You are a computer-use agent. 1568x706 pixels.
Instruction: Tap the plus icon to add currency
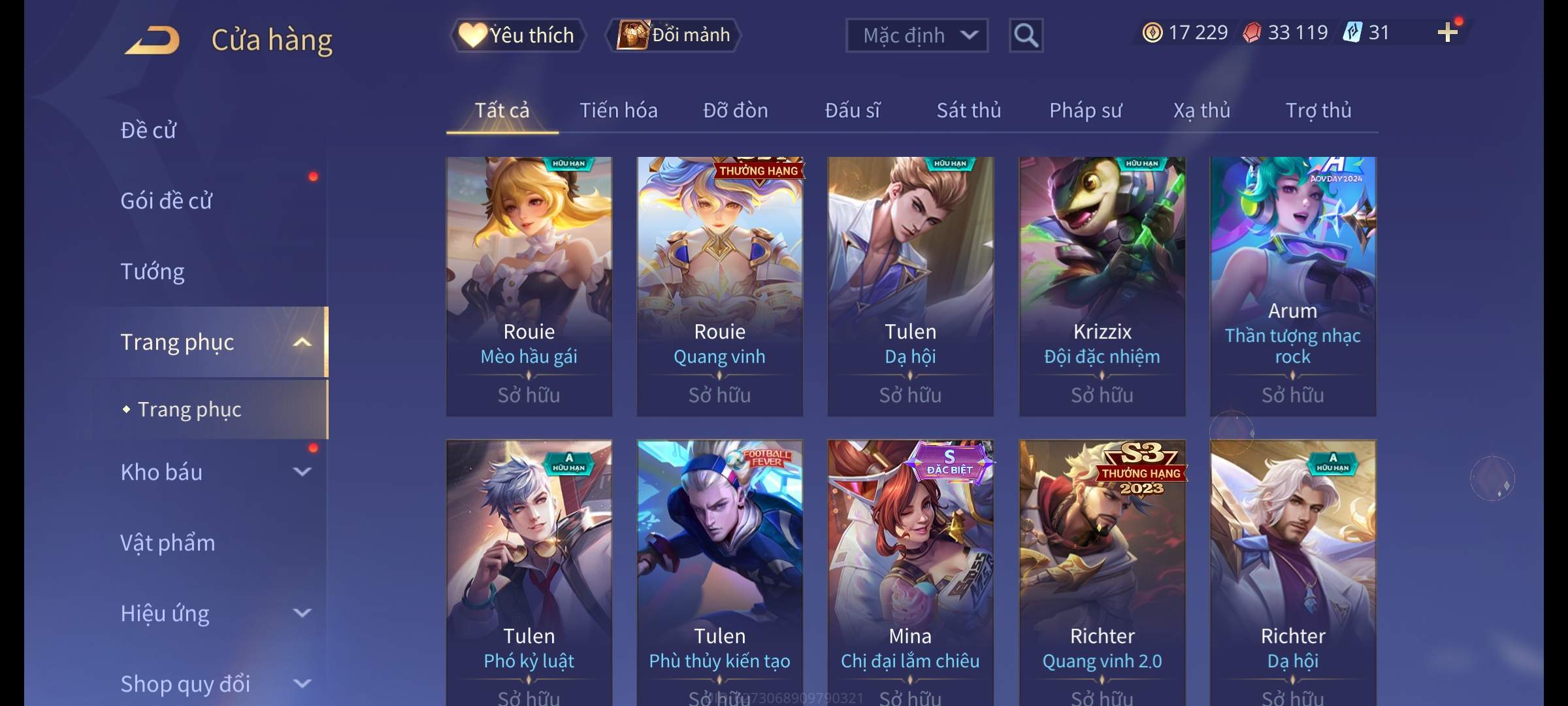1448,32
